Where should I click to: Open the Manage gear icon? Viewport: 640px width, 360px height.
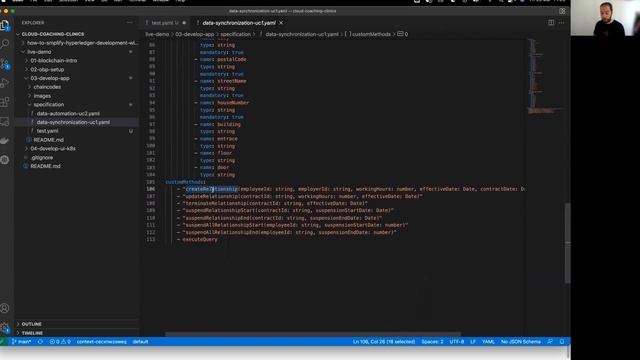[x=5, y=327]
